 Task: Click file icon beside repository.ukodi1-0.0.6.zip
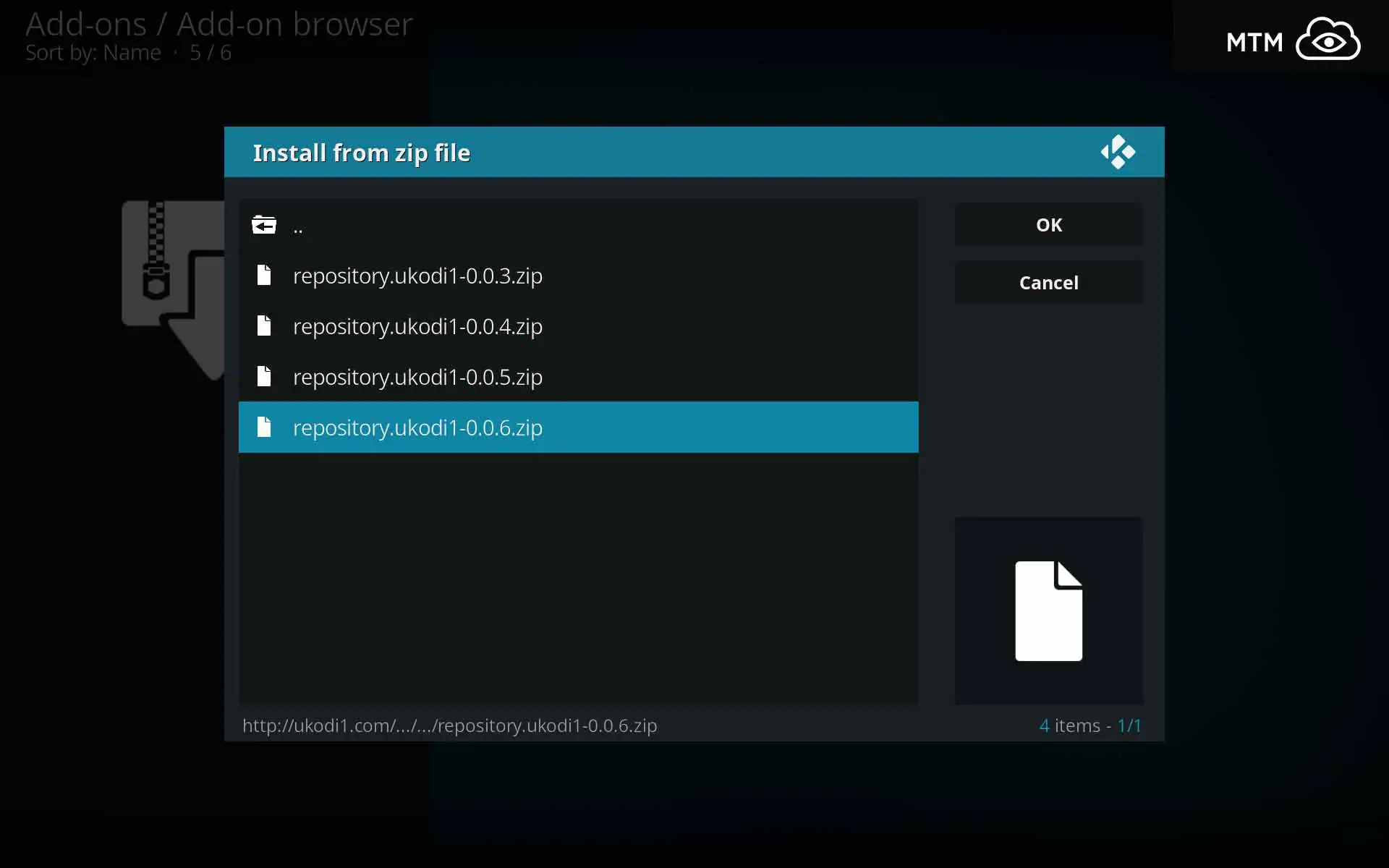[264, 427]
